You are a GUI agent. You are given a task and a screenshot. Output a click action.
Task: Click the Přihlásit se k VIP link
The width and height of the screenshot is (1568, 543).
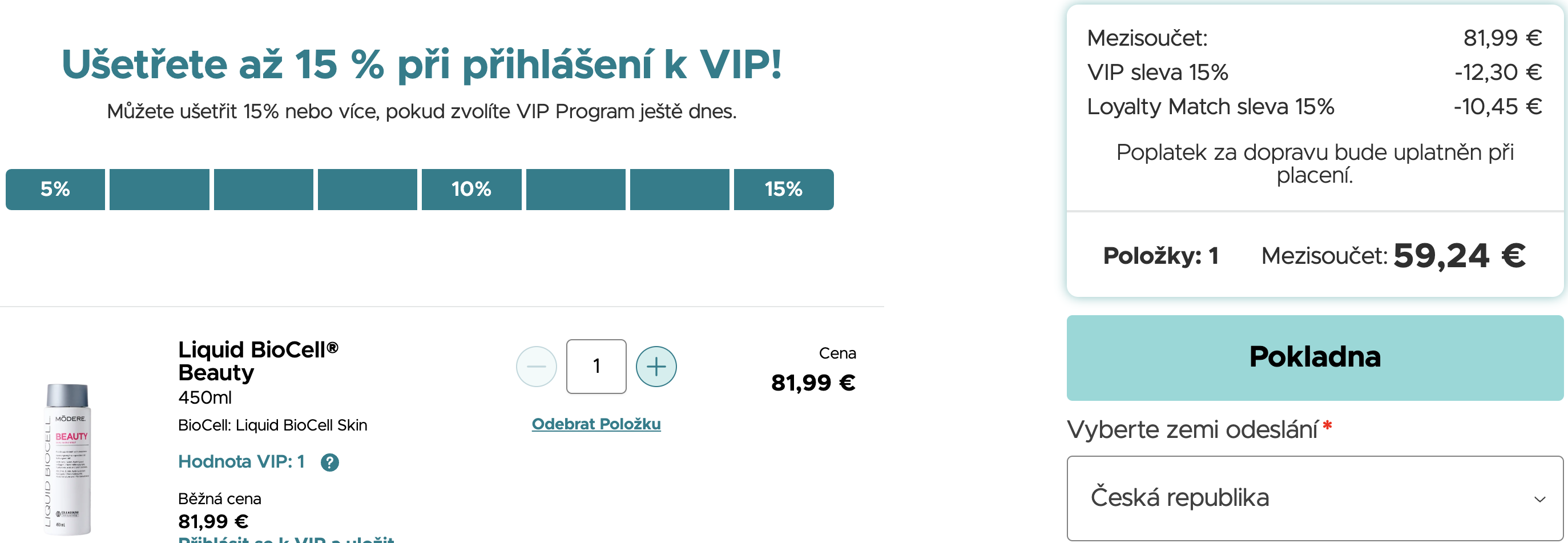pyautogui.click(x=286, y=539)
